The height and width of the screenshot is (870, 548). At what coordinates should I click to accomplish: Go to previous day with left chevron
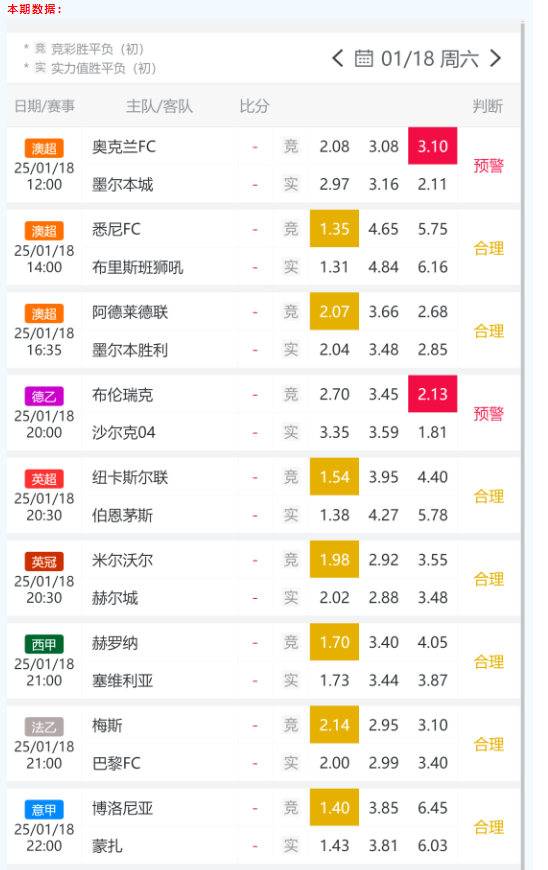click(x=337, y=58)
